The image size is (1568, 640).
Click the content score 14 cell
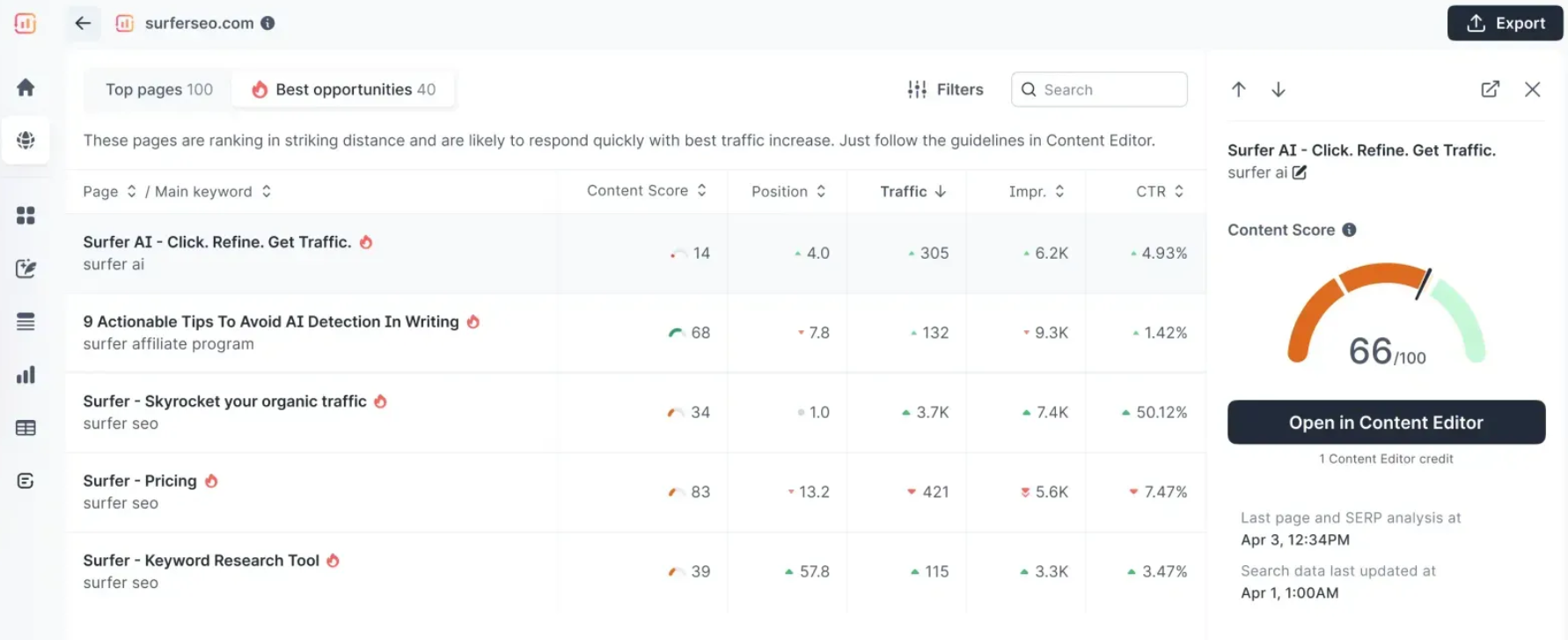point(690,254)
